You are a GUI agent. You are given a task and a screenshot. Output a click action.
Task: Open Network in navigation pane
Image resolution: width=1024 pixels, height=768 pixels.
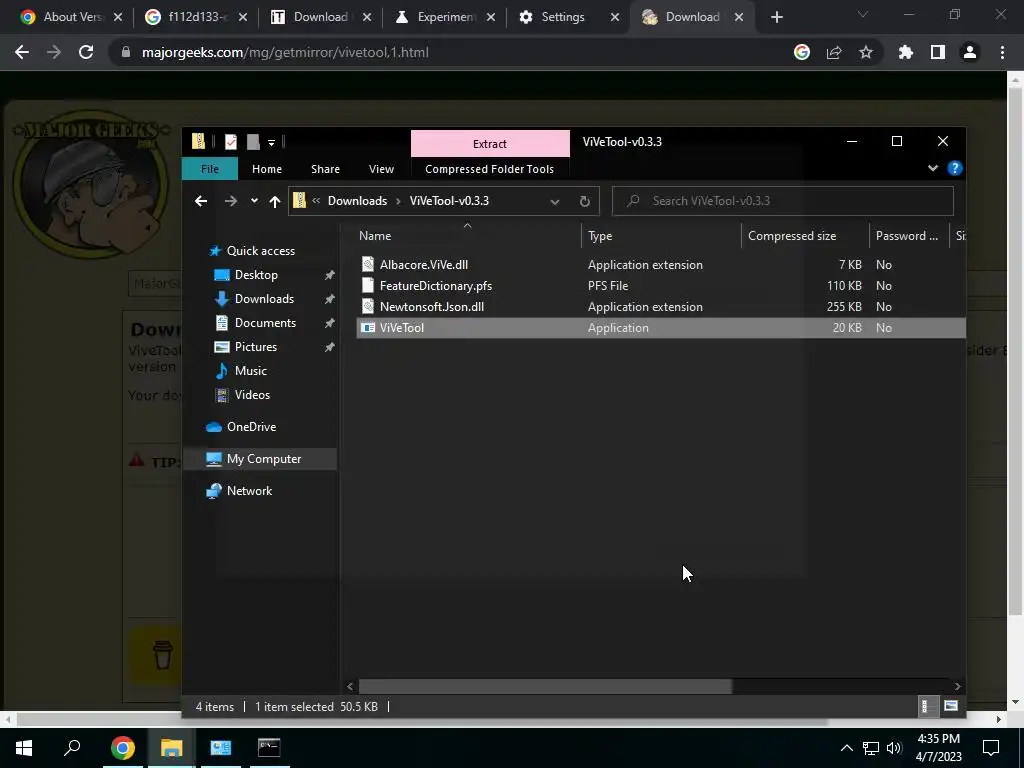click(x=249, y=490)
